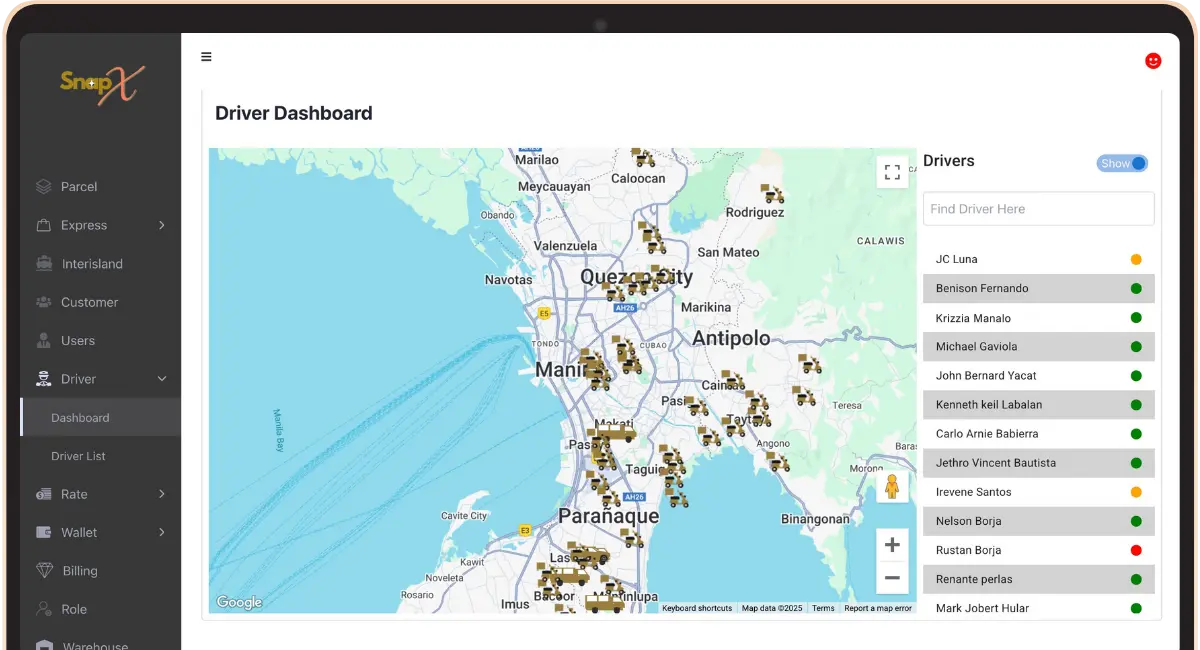The height and width of the screenshot is (650, 1200).
Task: Zoom in on the map
Action: [892, 545]
